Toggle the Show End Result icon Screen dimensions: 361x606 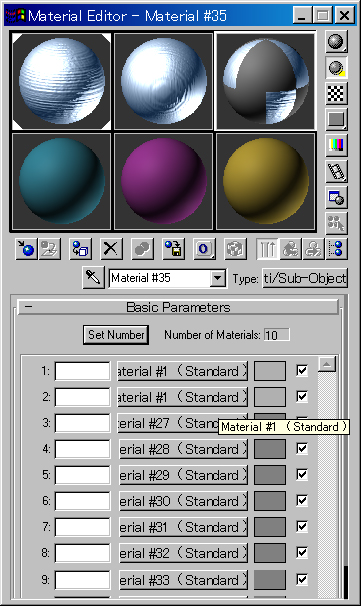click(x=267, y=249)
